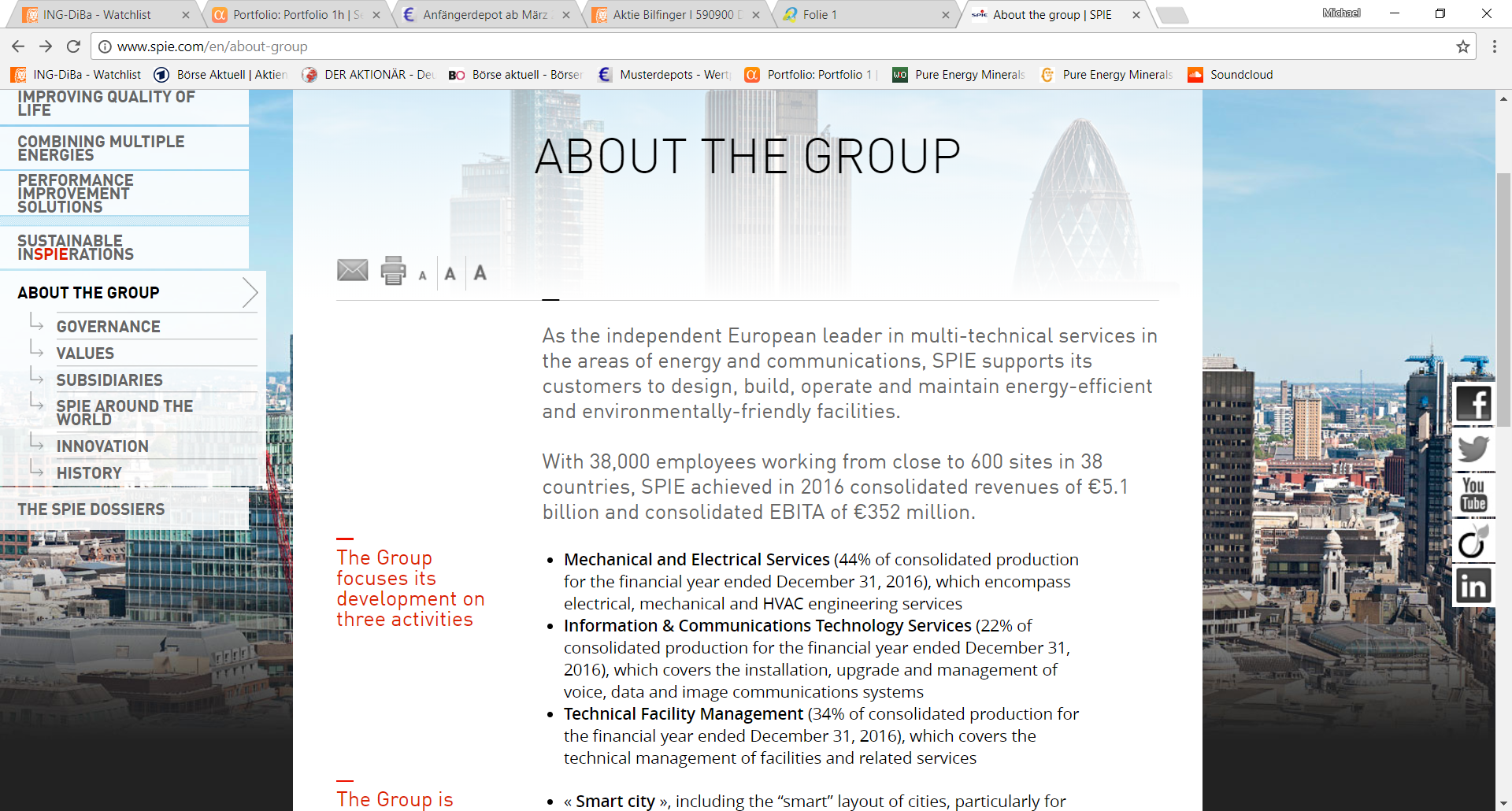Bookmark this page with star icon
The height and width of the screenshot is (811, 1512).
(x=1463, y=46)
